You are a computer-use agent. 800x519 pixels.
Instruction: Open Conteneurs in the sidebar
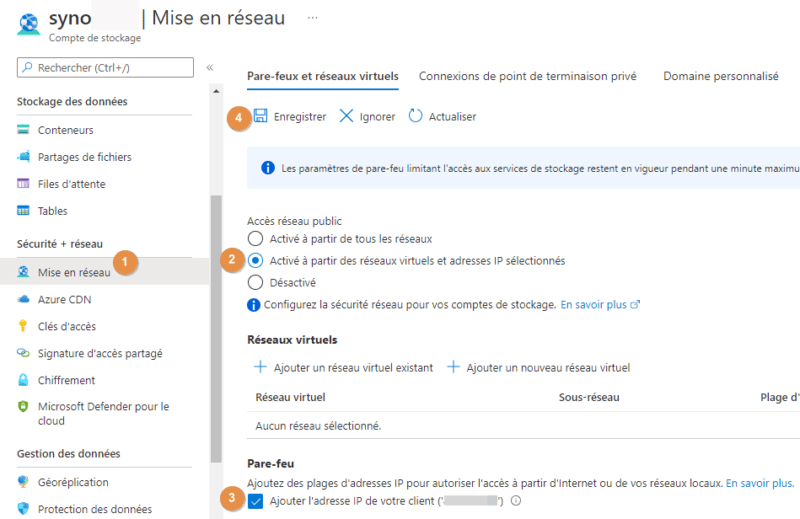click(65, 130)
